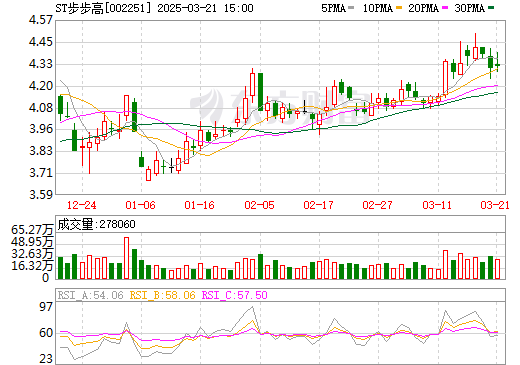This screenshot has height=365, width=520.
Task: Click the large red candlestick after 03-11
Action: point(445,77)
